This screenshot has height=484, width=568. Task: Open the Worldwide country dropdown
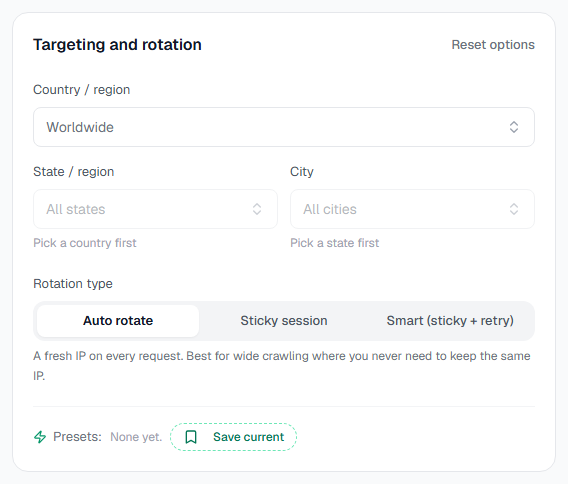click(x=284, y=127)
